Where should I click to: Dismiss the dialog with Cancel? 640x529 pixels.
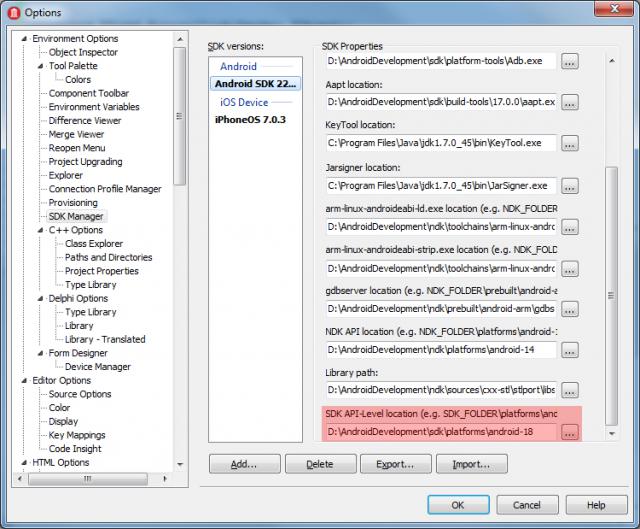527,505
